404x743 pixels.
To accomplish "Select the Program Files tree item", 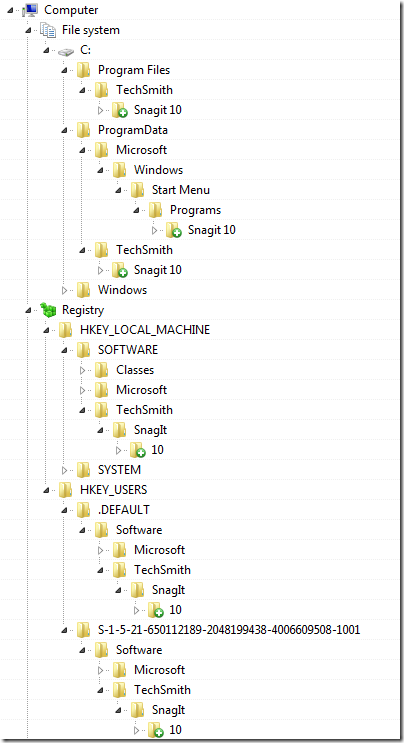I will pyautogui.click(x=134, y=70).
